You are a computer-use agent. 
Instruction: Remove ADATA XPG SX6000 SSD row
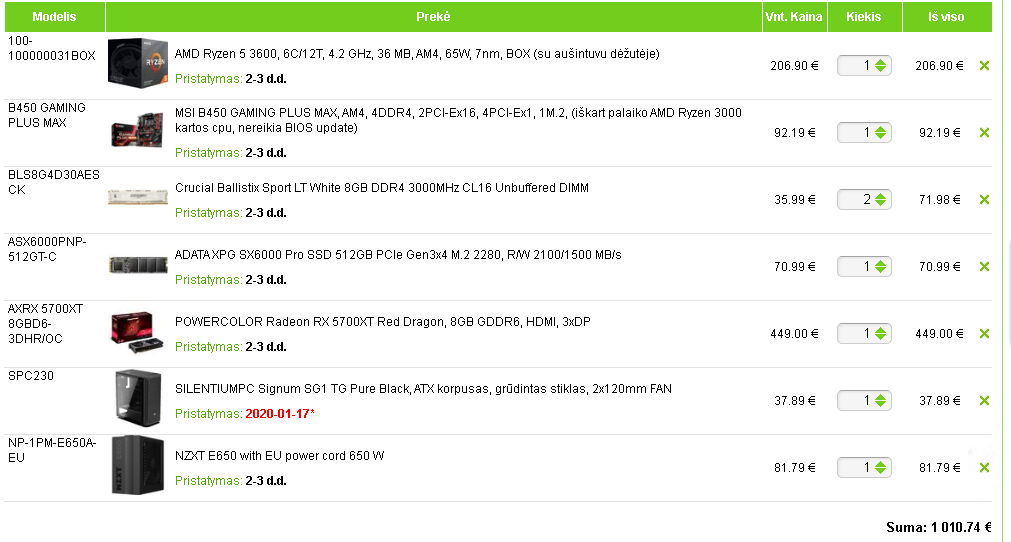point(984,267)
